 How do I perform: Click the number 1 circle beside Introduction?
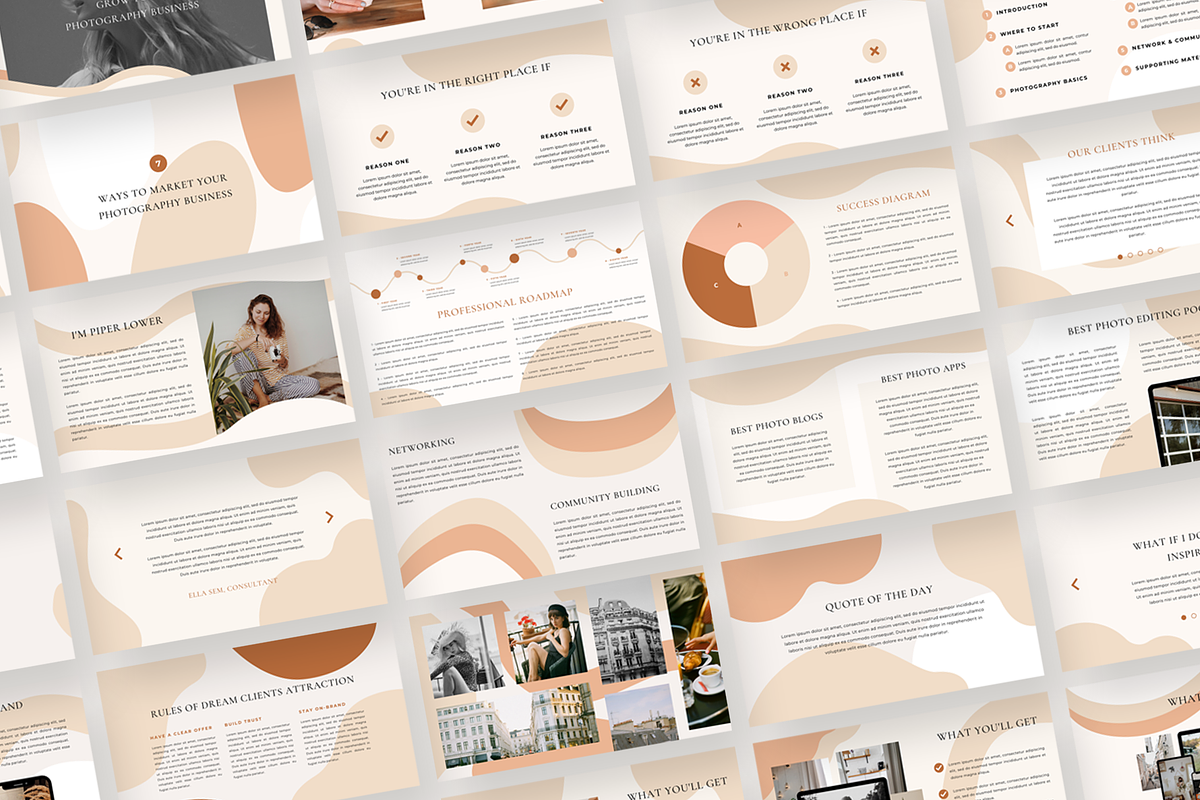(x=986, y=14)
